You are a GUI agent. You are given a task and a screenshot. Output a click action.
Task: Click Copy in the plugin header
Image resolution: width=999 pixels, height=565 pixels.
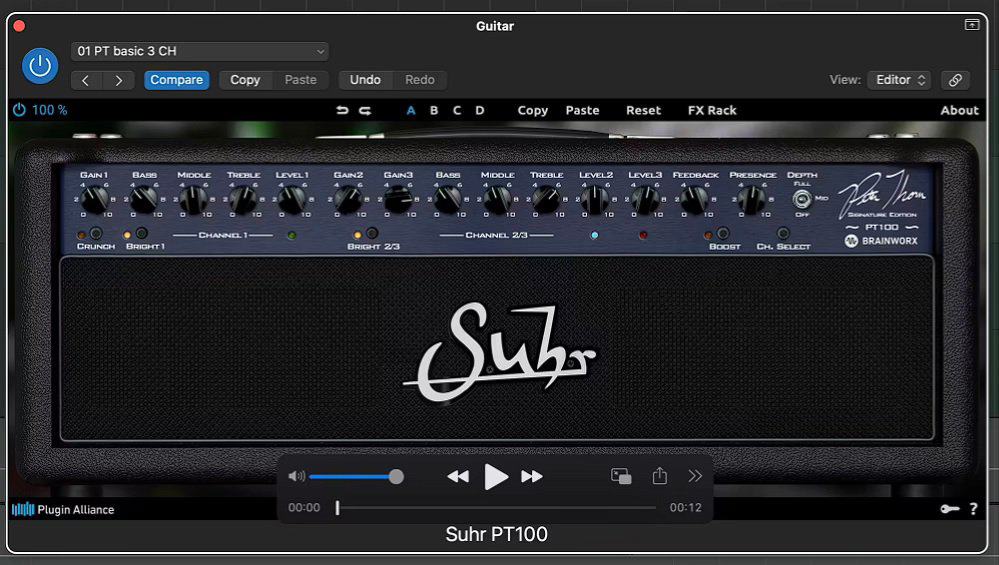click(245, 80)
